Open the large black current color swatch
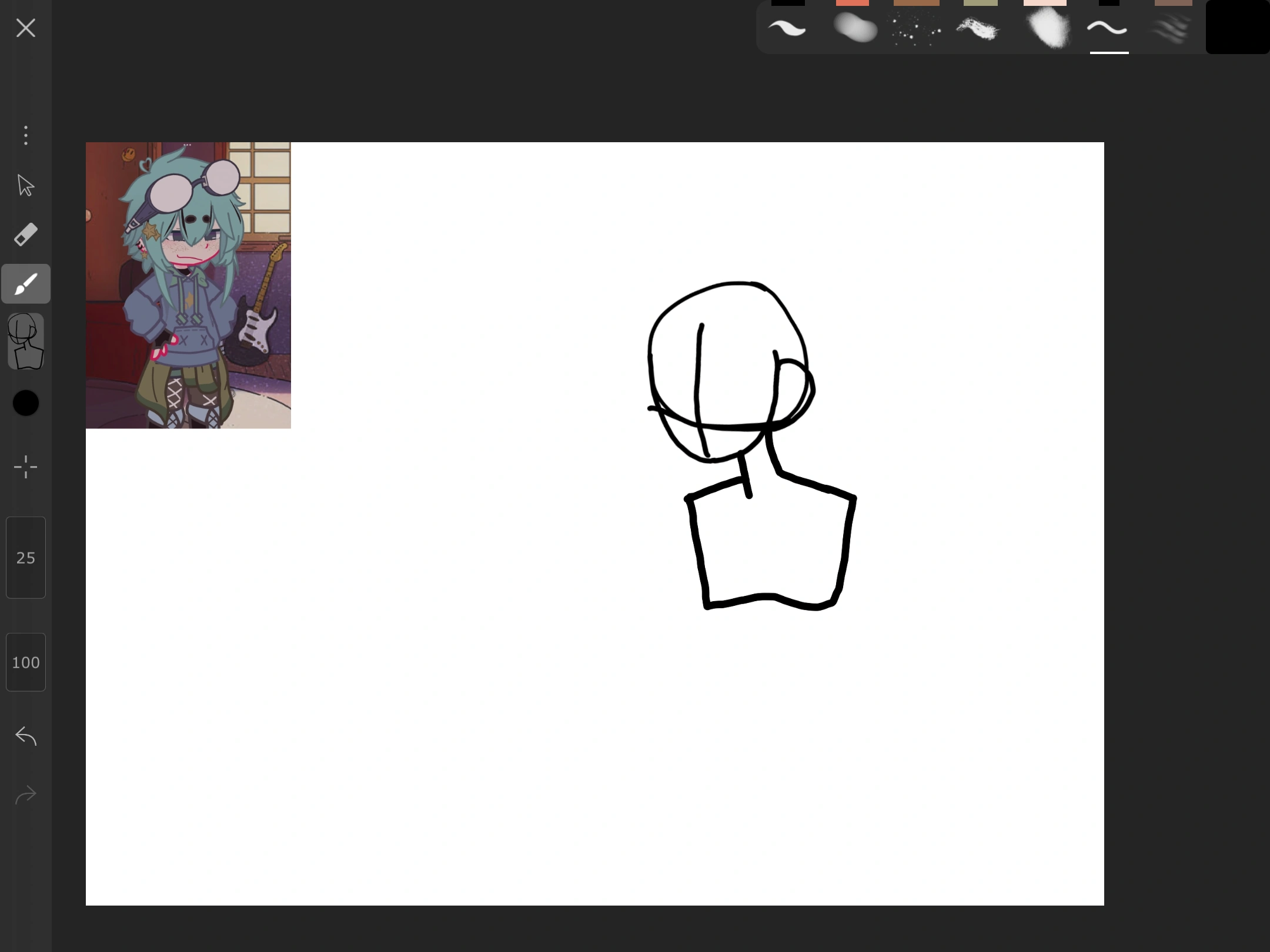 1237,28
